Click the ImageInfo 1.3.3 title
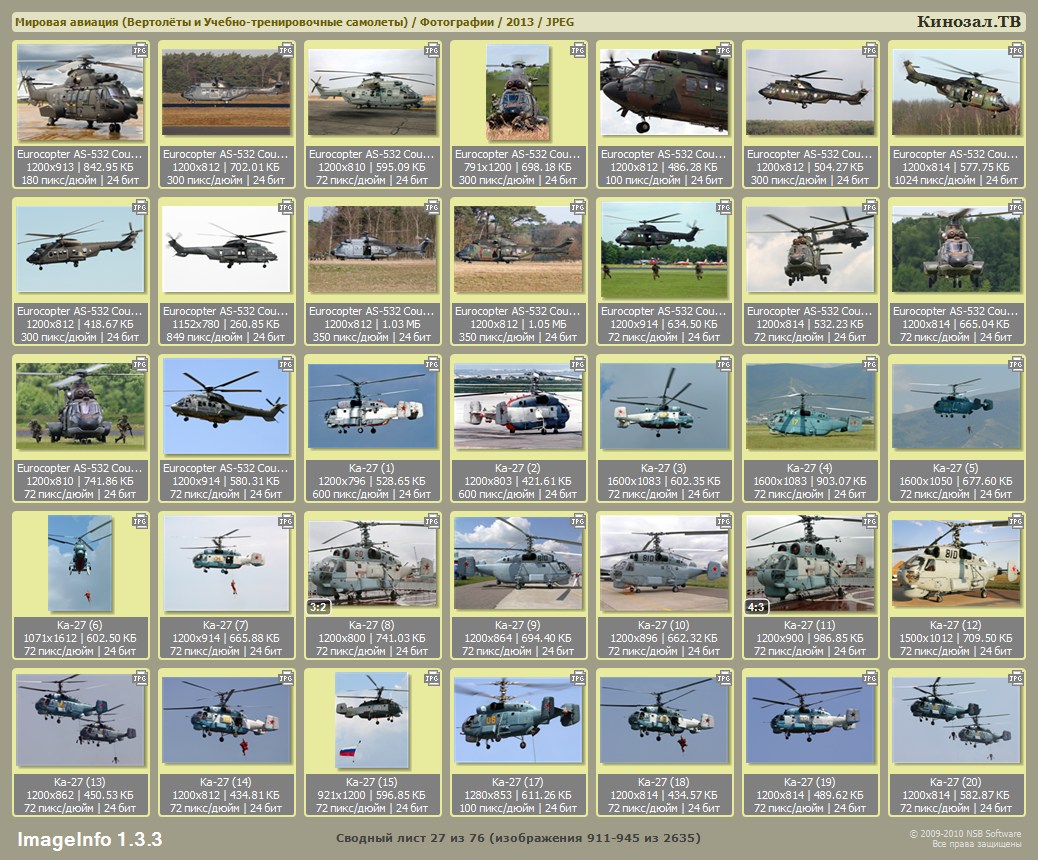The width and height of the screenshot is (1038, 860). pyautogui.click(x=90, y=838)
